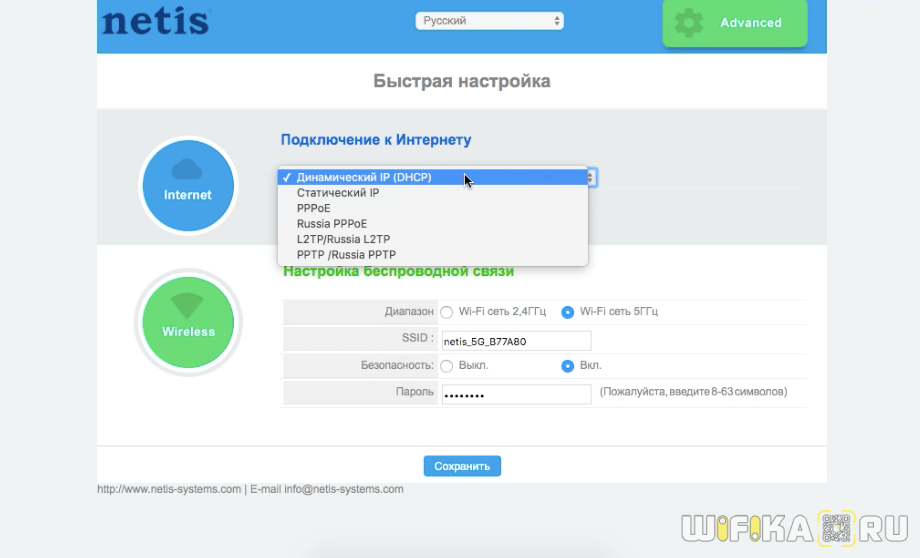
Task: Select Wi-Fi сеть 5ГГц radio button
Action: (568, 312)
